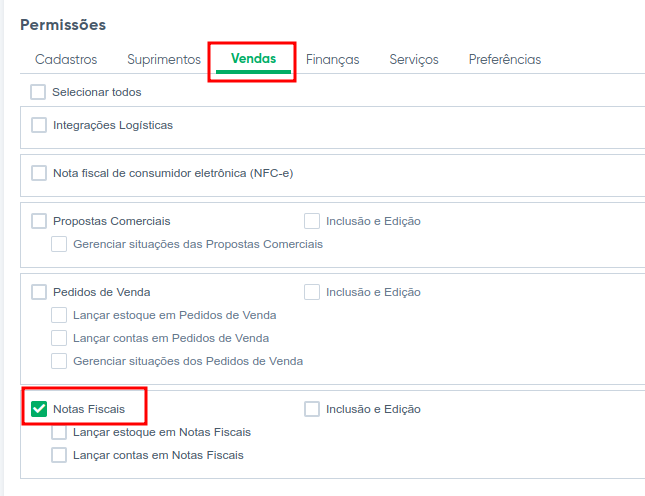Switch to the Cadastros tab
The width and height of the screenshot is (645, 496).
click(66, 59)
